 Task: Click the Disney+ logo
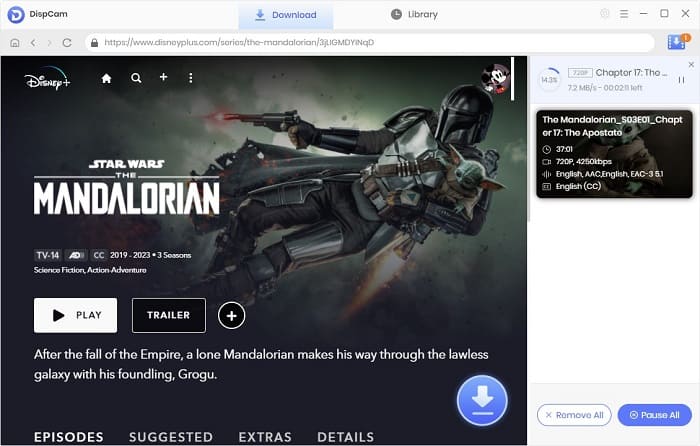click(47, 79)
